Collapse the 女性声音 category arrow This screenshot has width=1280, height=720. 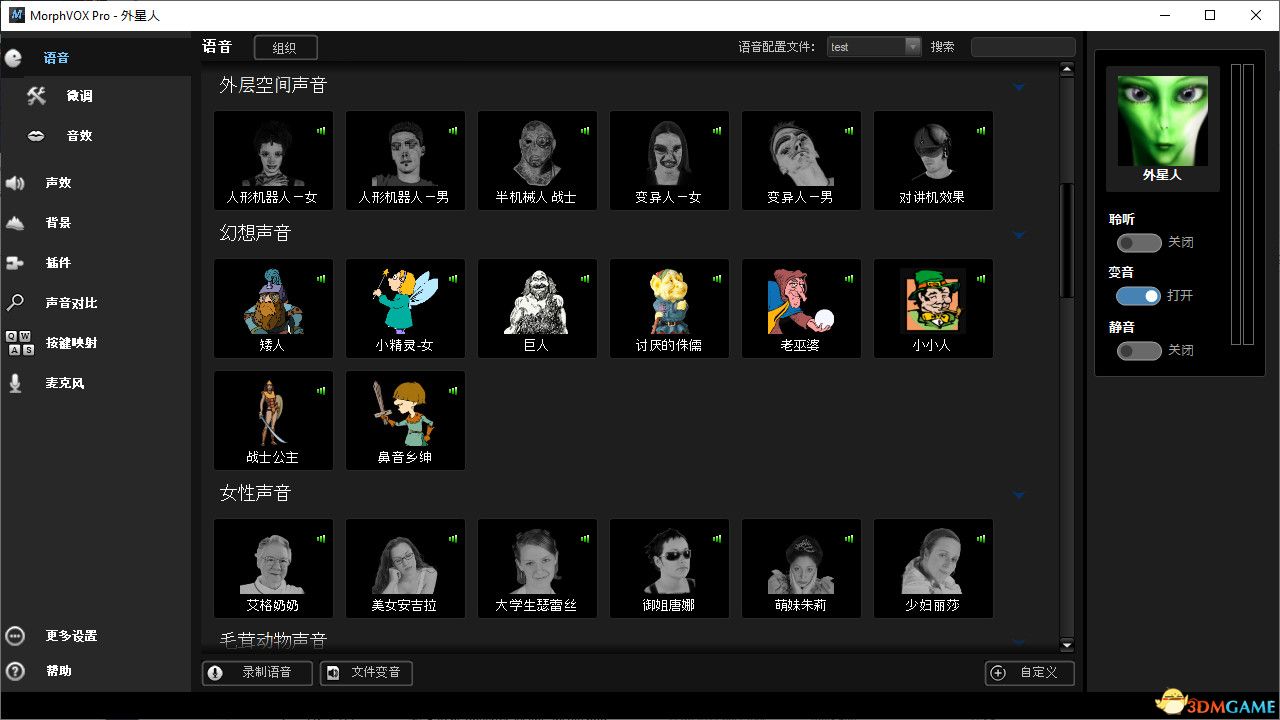[1019, 495]
